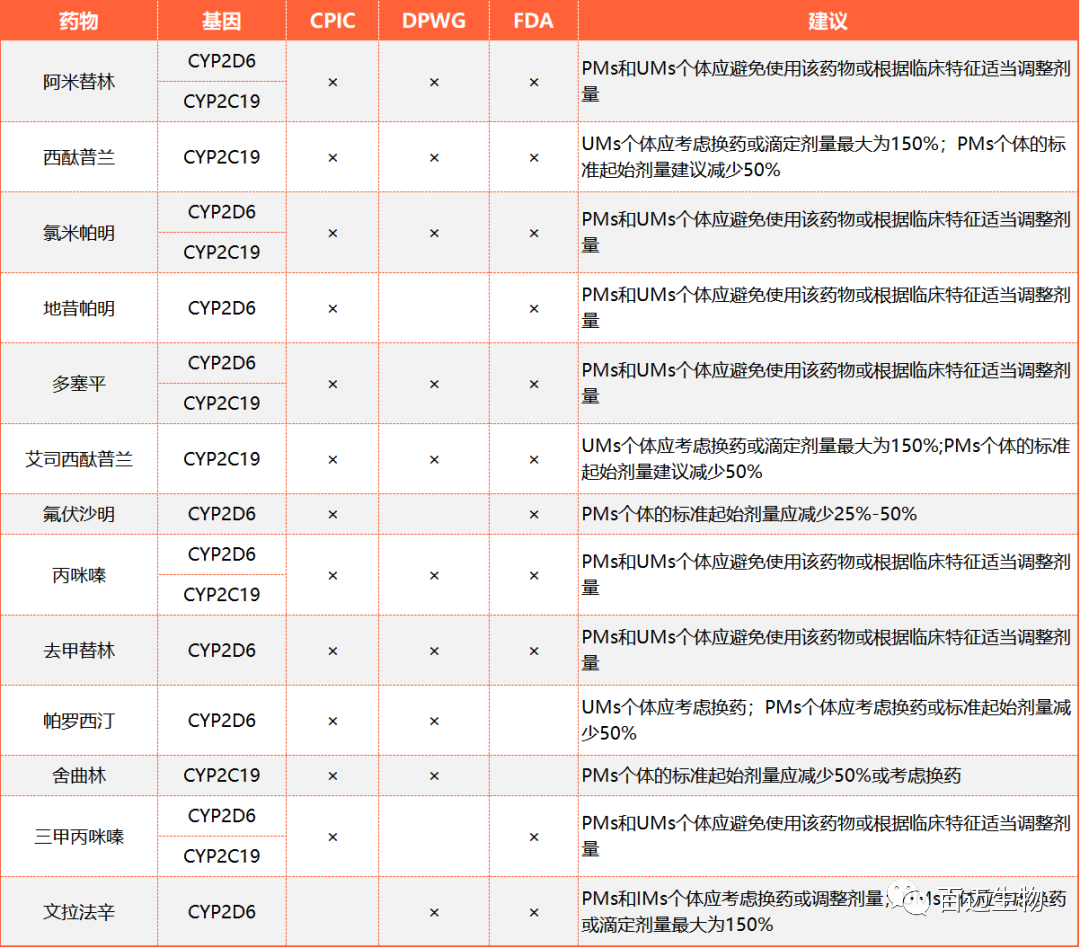Click the DPWG × mark for 文拉法辛
The width and height of the screenshot is (1080, 948).
[x=434, y=913]
